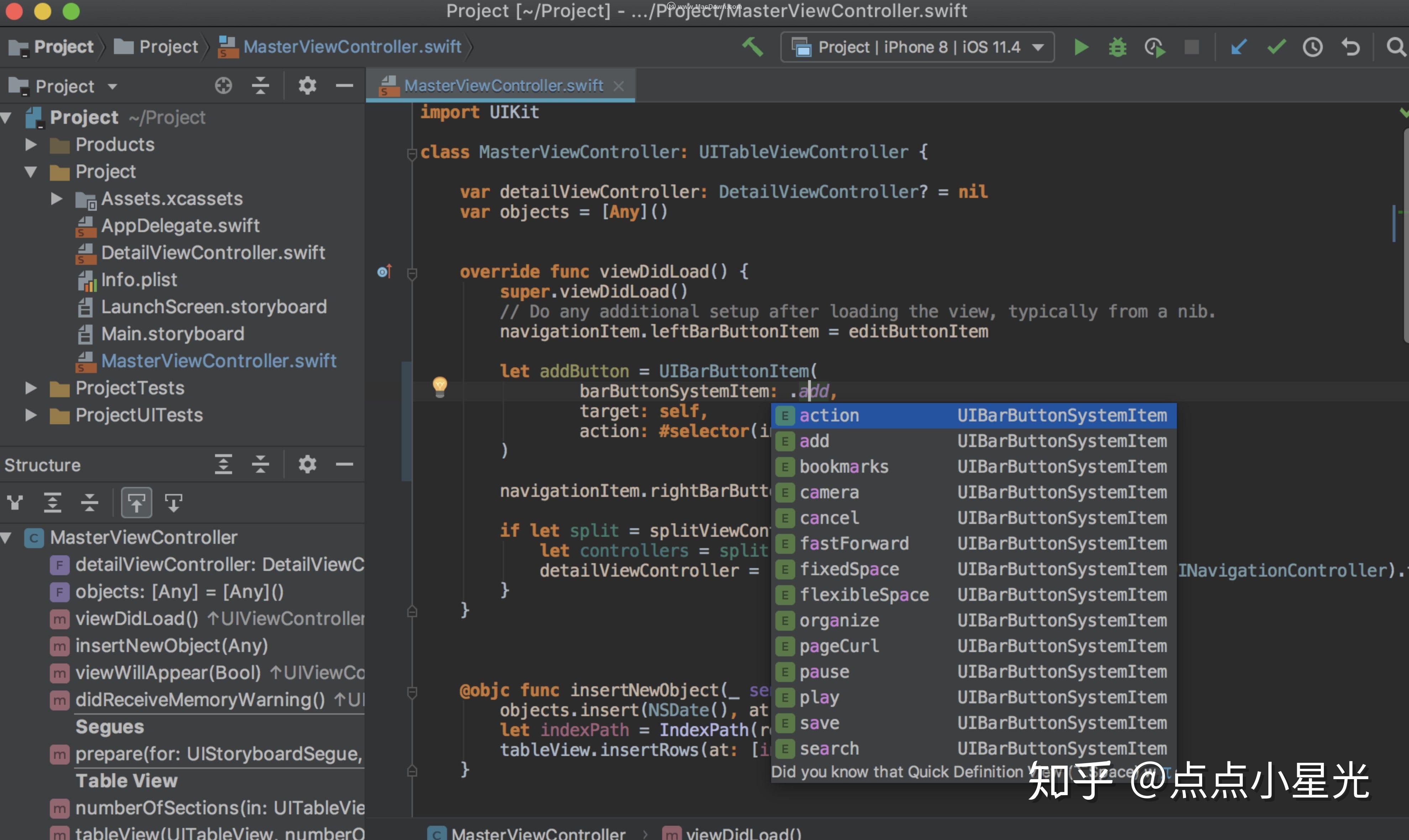Open Local History with the clock icon
The image size is (1409, 840).
[1313, 47]
